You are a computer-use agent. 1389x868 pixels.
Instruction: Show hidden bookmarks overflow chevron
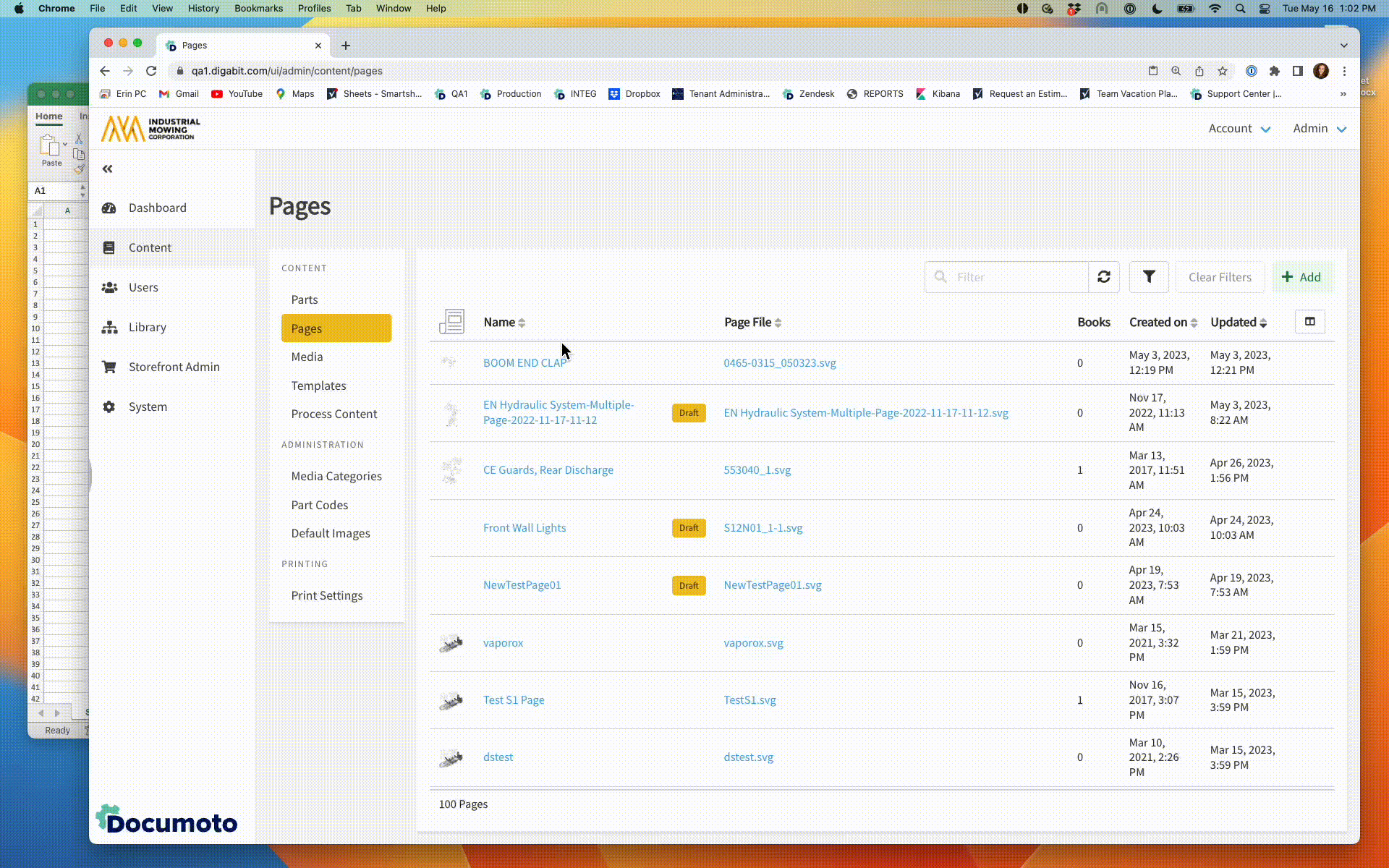(1343, 94)
